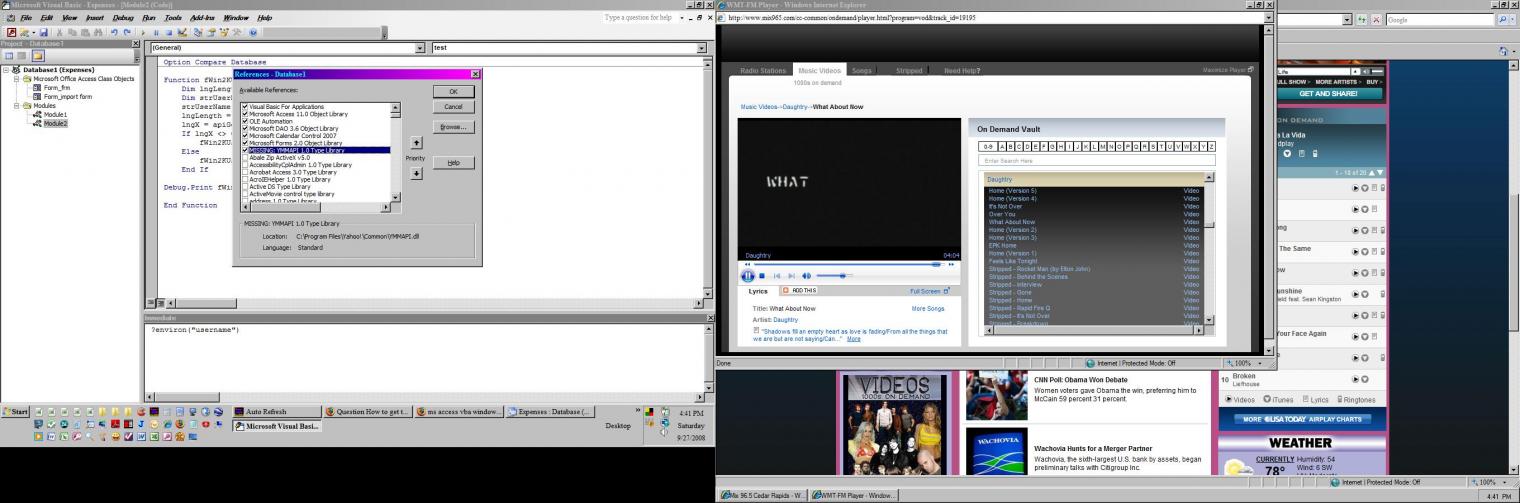Click Cancel in References dialog

(453, 106)
